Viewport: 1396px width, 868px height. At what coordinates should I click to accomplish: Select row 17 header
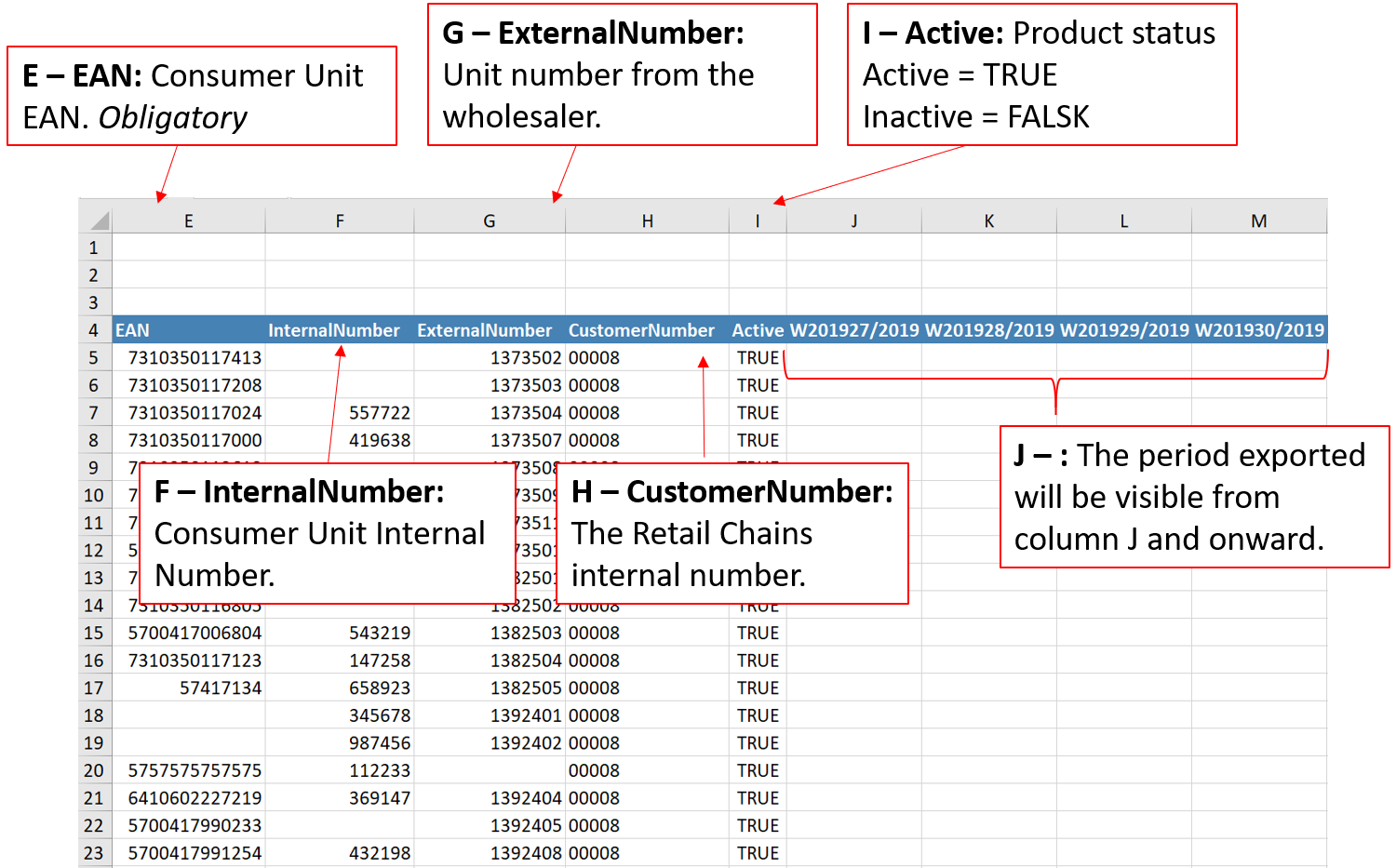(94, 688)
